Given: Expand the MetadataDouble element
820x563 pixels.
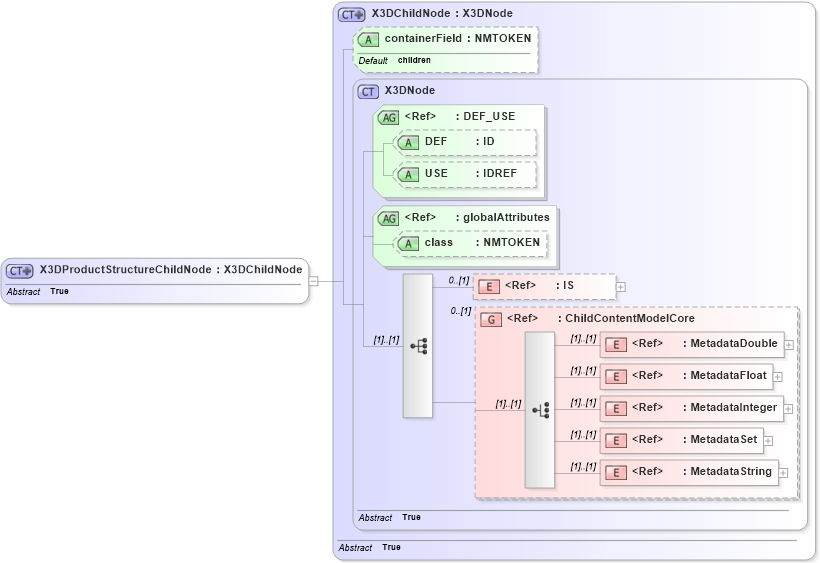Looking at the screenshot, I should [x=789, y=345].
